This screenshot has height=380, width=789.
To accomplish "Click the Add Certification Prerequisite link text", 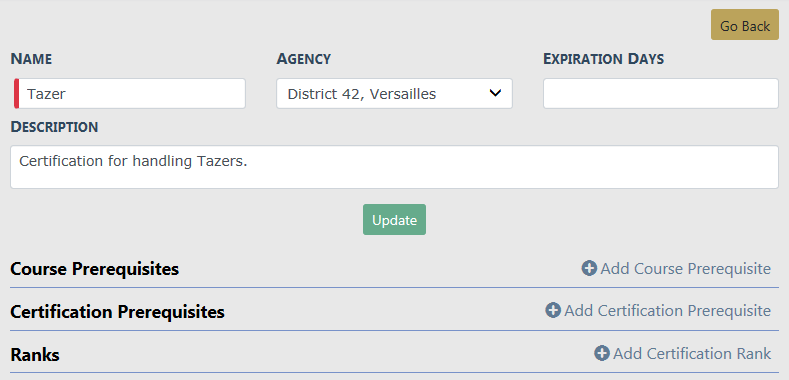I will coord(667,311).
